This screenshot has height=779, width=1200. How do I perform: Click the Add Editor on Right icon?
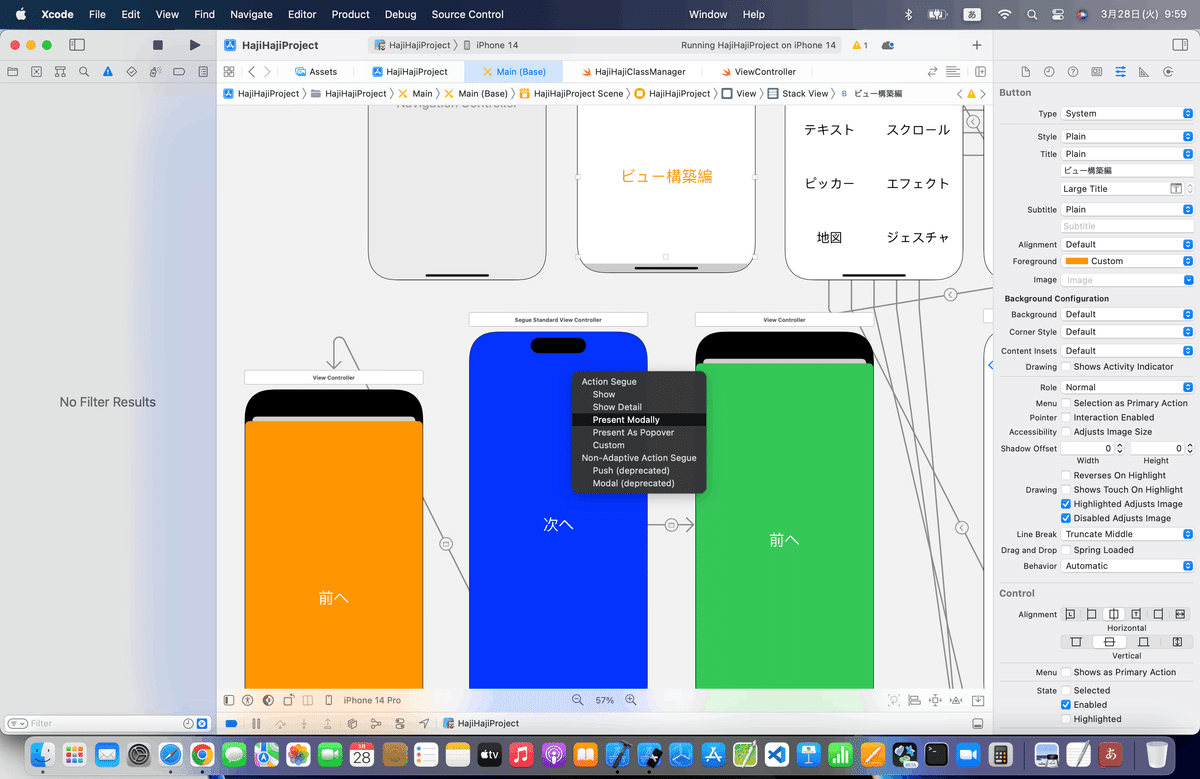pos(980,72)
